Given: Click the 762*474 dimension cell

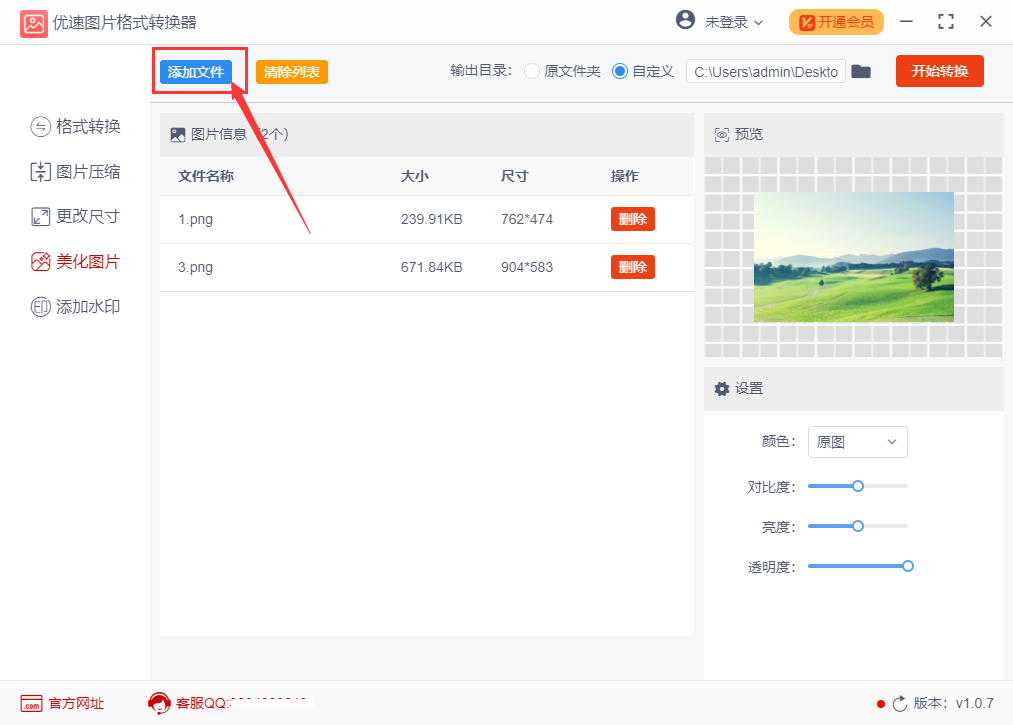Looking at the screenshot, I should (527, 220).
